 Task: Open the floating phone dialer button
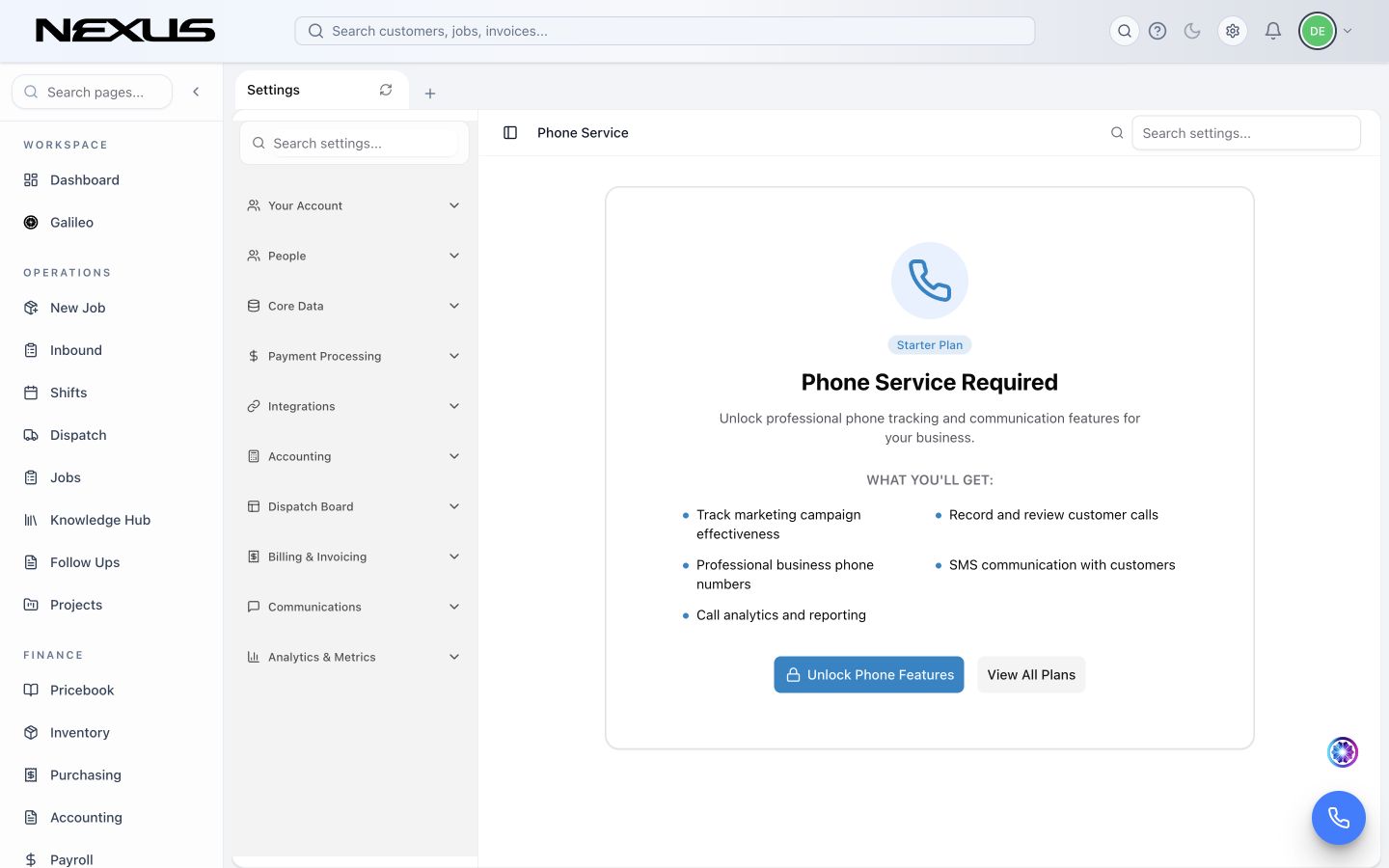click(x=1338, y=818)
